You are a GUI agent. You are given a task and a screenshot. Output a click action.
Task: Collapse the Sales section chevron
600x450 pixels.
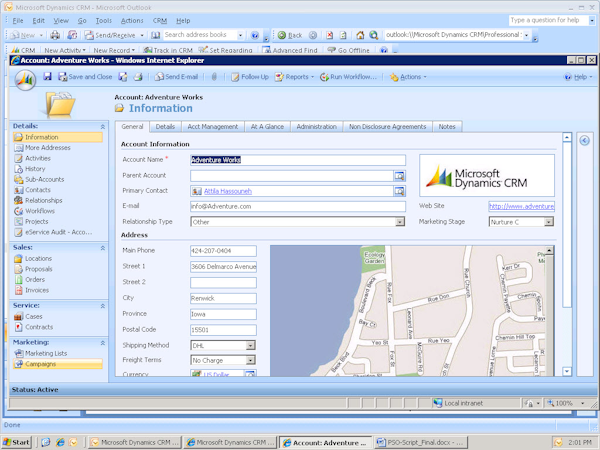coord(102,246)
